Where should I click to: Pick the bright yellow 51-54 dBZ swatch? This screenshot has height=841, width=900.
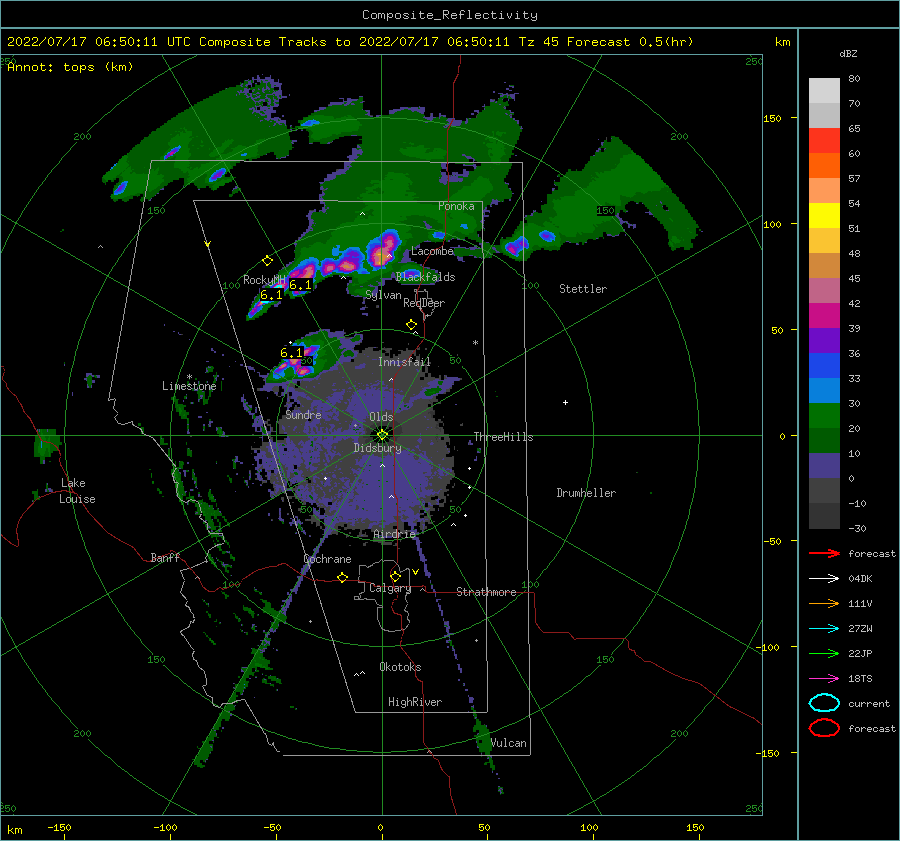tap(824, 216)
